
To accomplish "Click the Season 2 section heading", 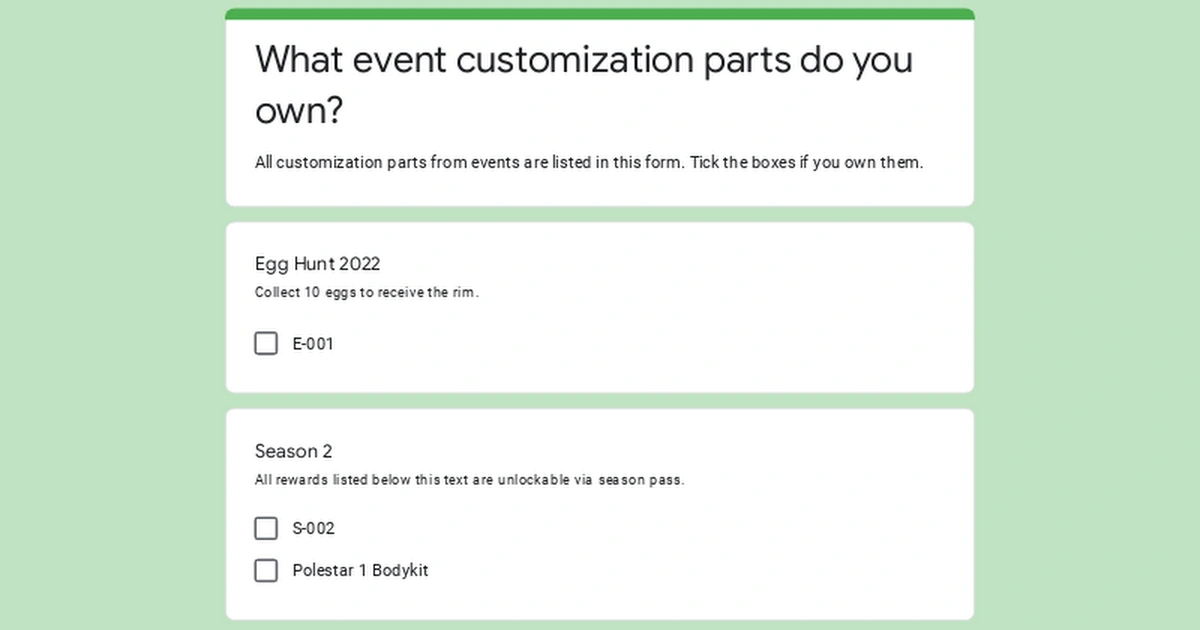I will (x=294, y=451).
